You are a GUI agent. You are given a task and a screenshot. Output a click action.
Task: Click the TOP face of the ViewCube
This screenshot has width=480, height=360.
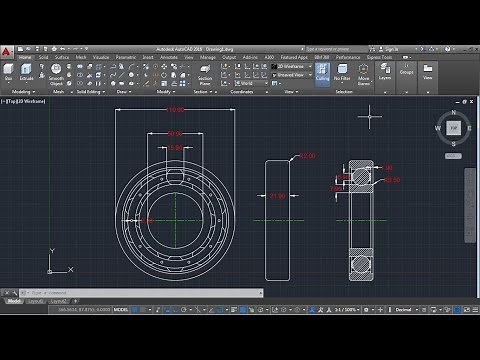coord(453,128)
